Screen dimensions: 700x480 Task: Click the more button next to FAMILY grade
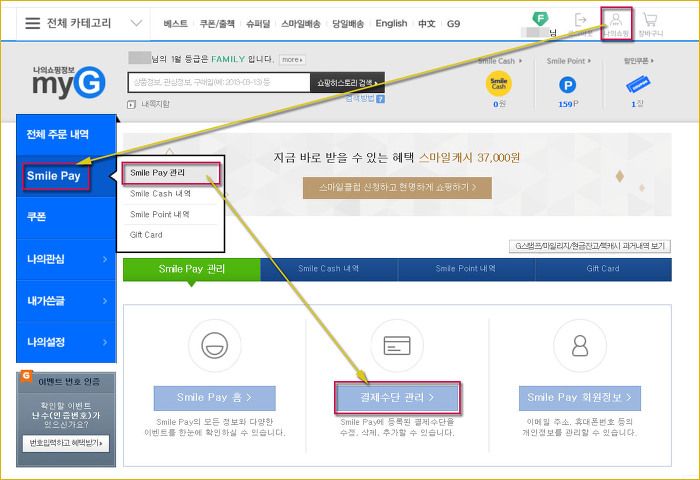292,59
